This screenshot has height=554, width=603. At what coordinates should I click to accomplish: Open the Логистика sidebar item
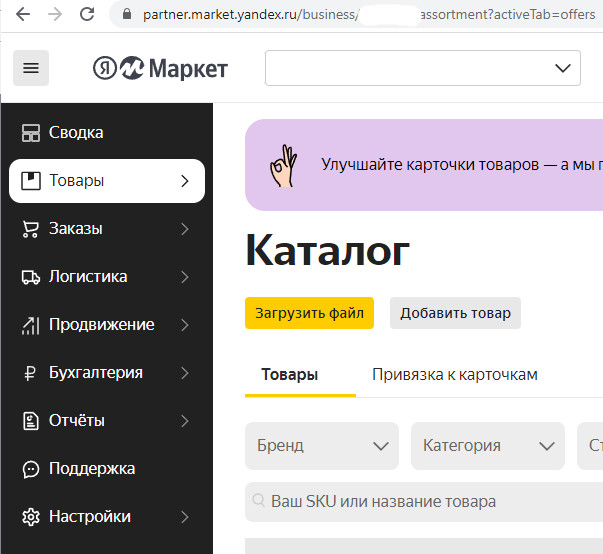(x=107, y=277)
